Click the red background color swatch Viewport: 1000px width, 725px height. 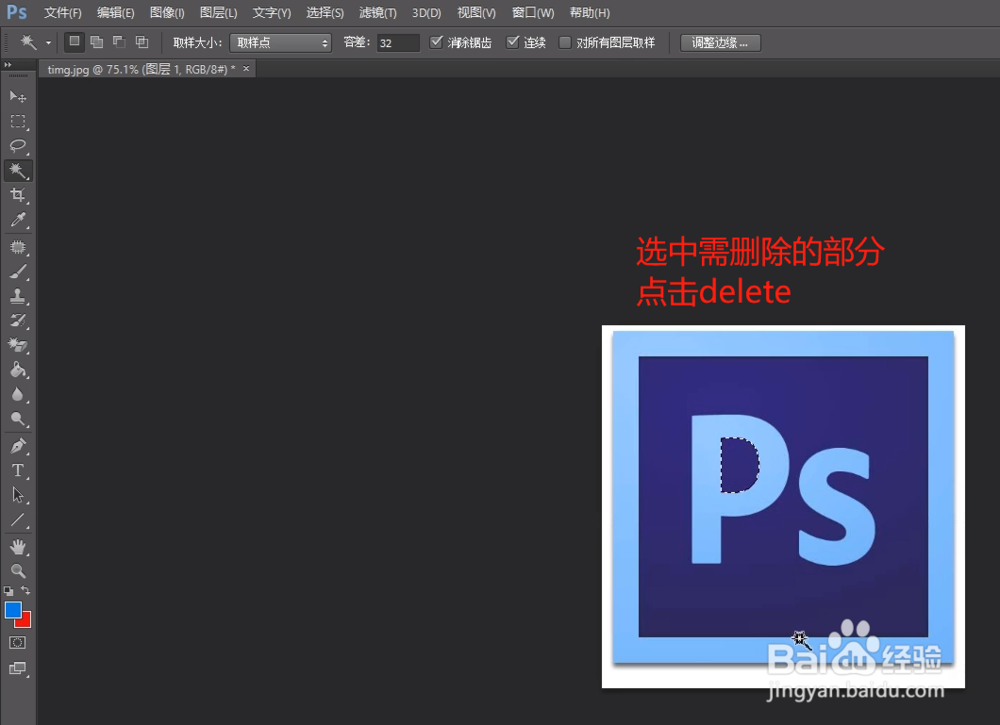[26, 622]
